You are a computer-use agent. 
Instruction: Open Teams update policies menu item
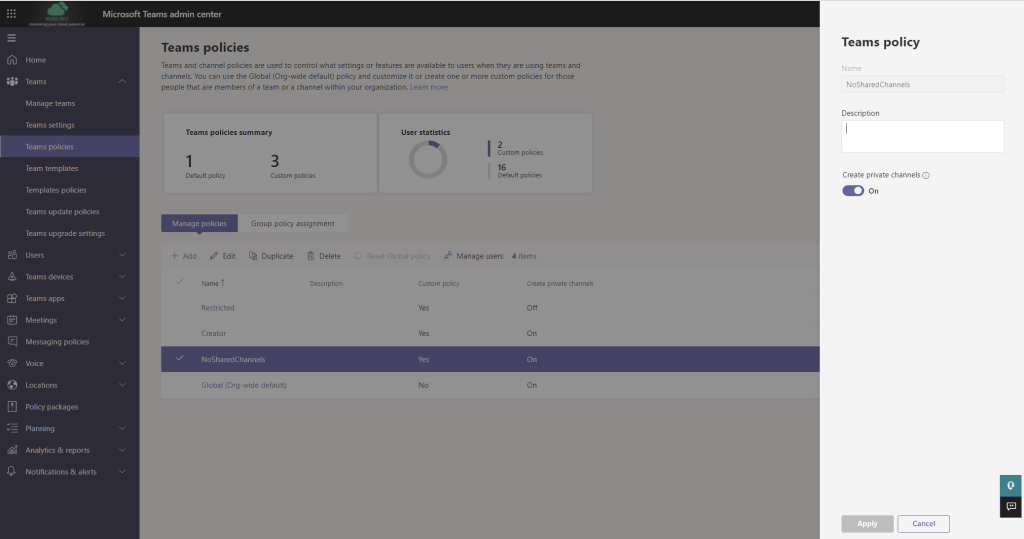(x=62, y=212)
